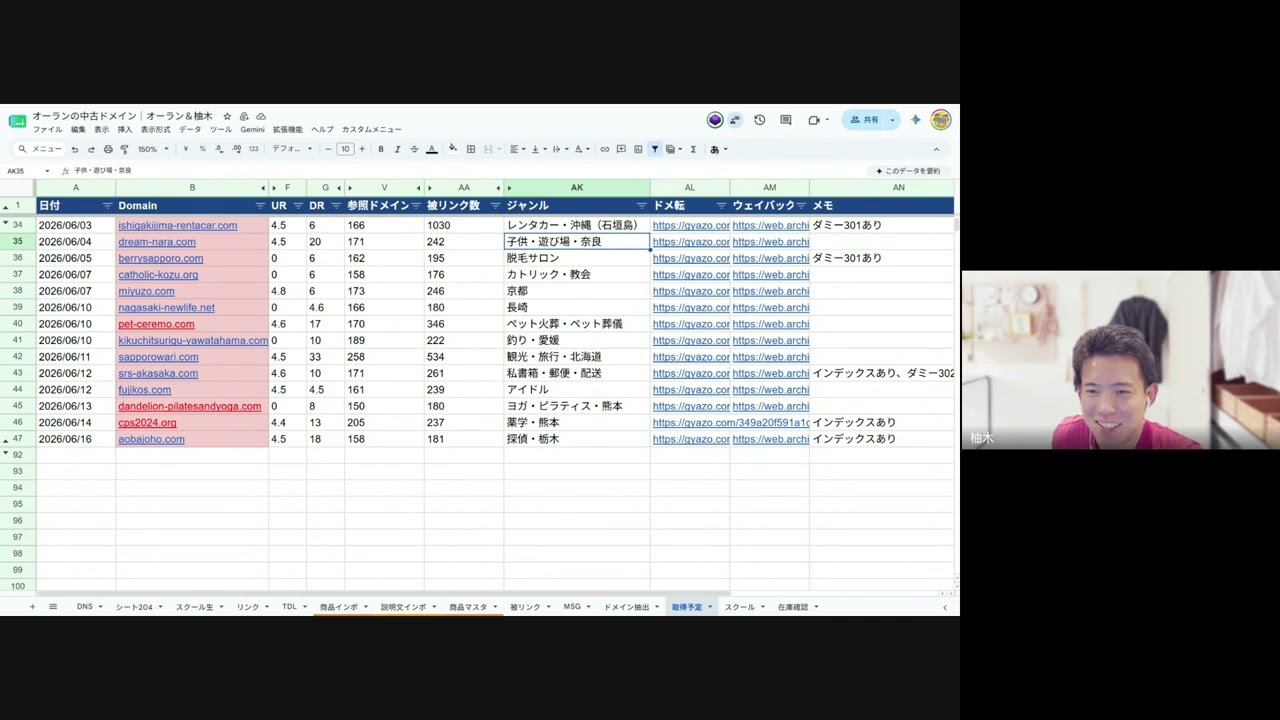This screenshot has height=720, width=1280.
Task: Open the pet-ceremo.com domain link
Action: [156, 324]
